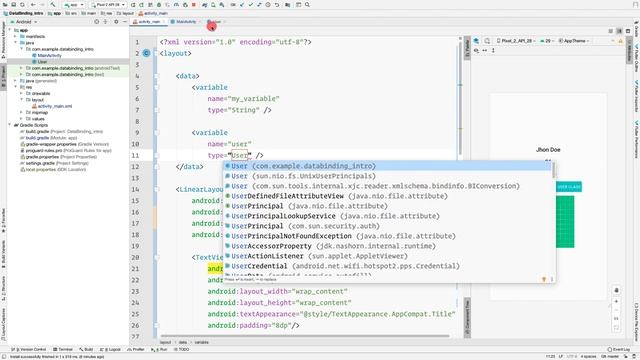Open the Profiler tool window tab

click(136, 349)
